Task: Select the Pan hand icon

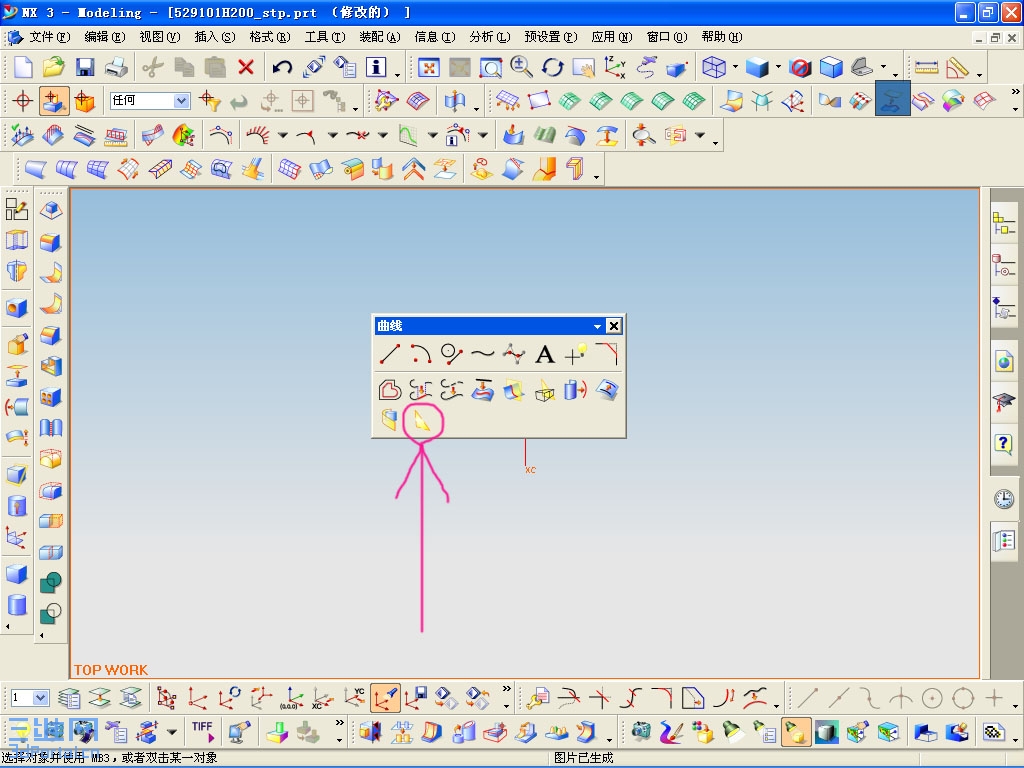Action: [x=583, y=67]
